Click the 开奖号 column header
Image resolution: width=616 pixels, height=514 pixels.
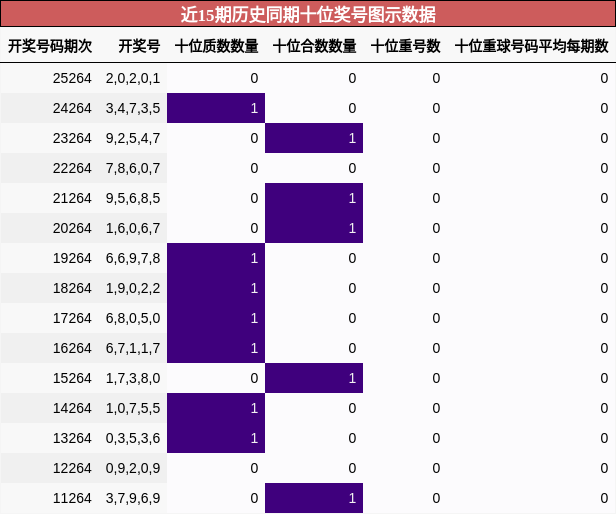click(x=139, y=46)
